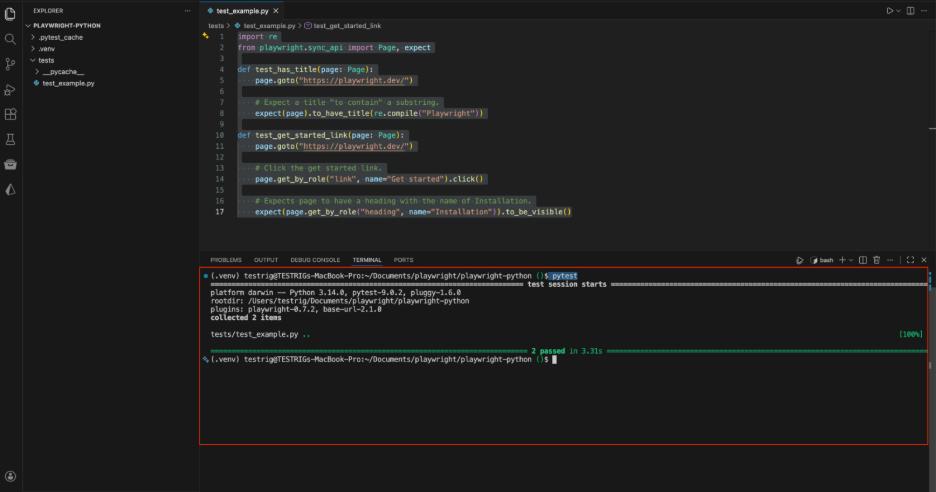936x492 pixels.
Task: Open the Source Control view
Action: [x=11, y=64]
